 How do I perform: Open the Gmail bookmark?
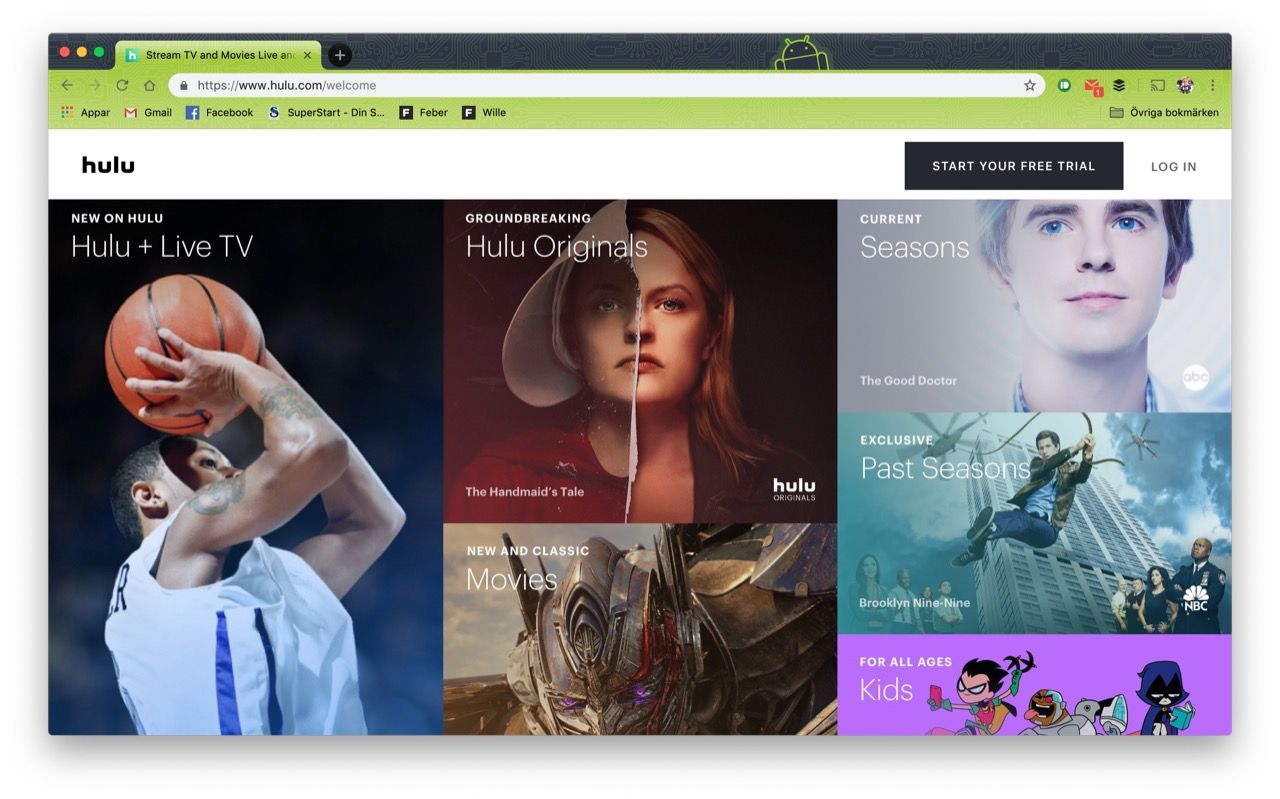point(148,113)
